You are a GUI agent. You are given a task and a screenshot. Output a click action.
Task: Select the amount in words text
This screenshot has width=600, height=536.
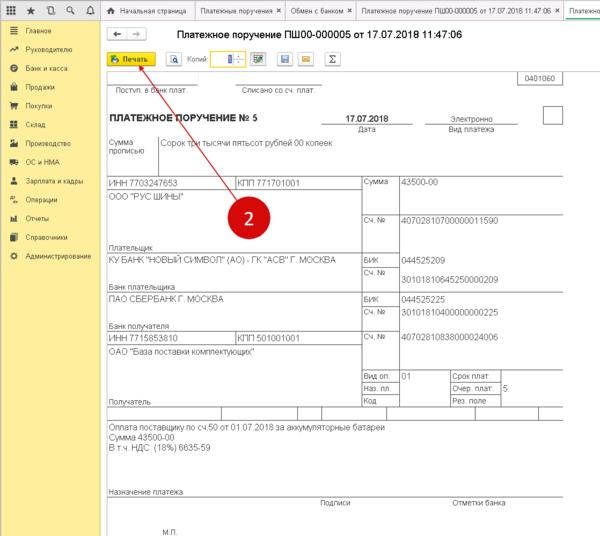click(x=246, y=143)
